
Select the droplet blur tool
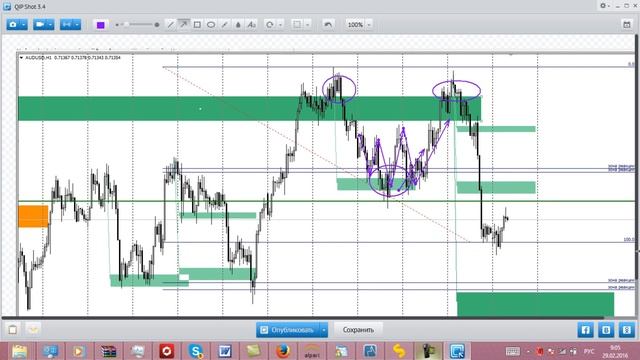pos(238,25)
